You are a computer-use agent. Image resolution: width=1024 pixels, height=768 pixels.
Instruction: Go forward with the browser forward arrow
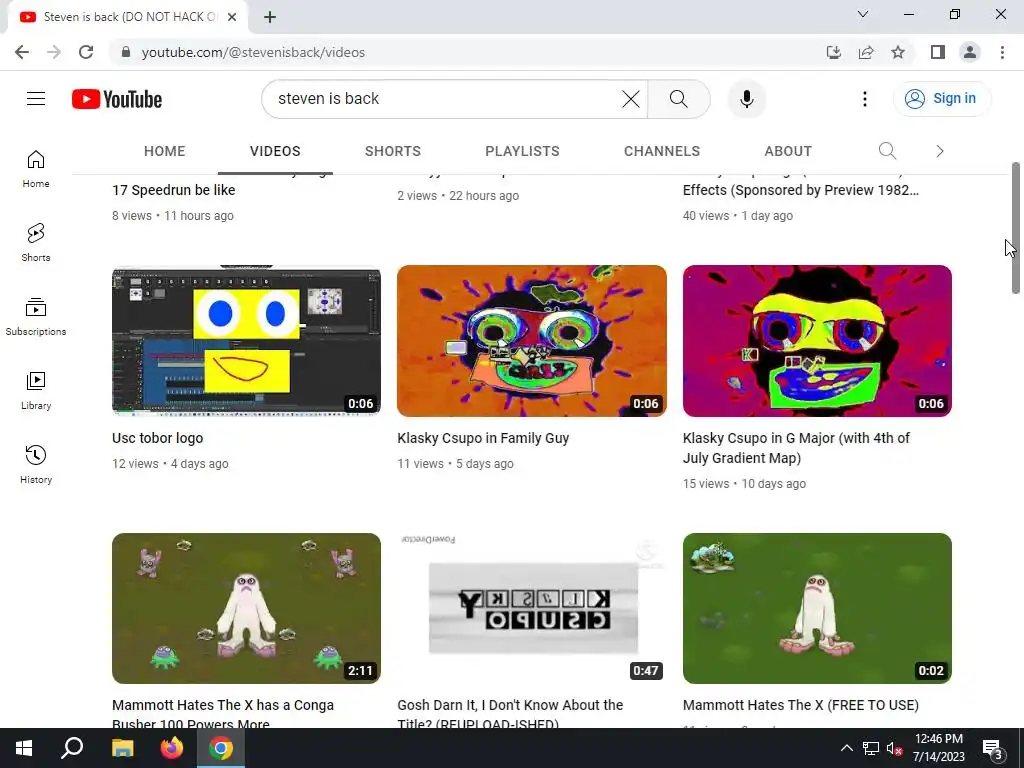pos(54,52)
